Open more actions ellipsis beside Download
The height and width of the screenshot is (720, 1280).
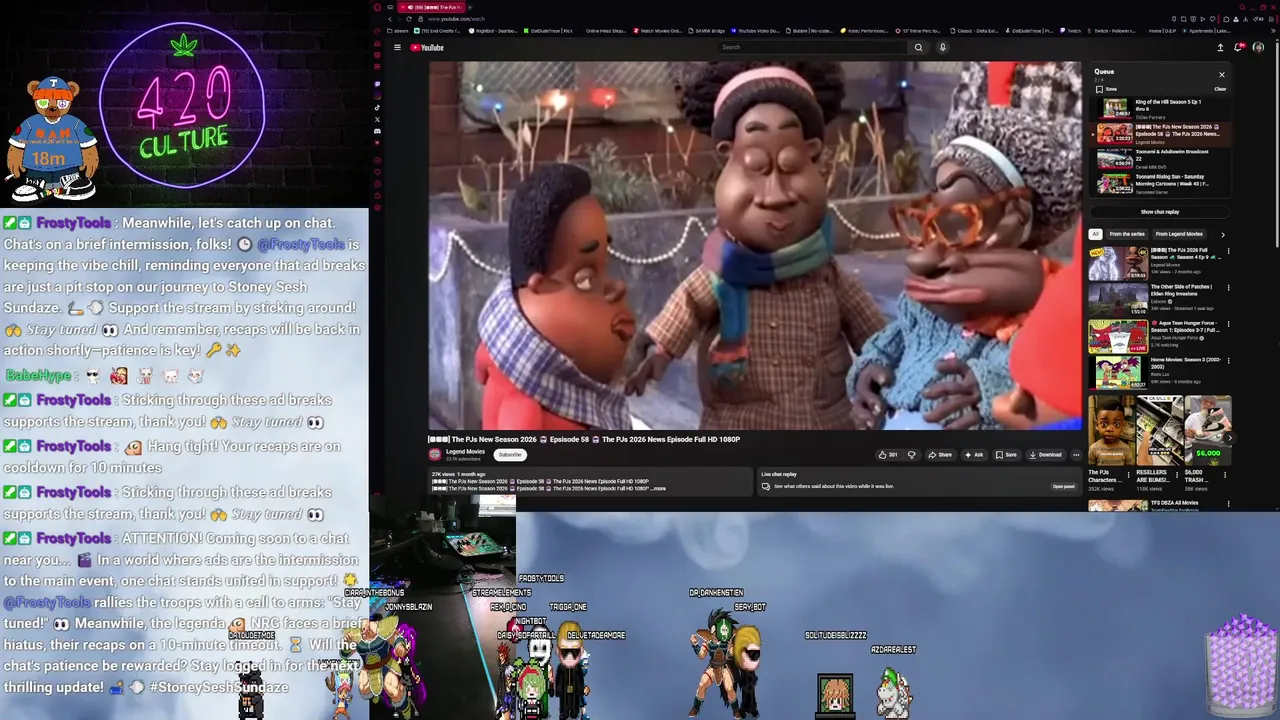[x=1076, y=455]
